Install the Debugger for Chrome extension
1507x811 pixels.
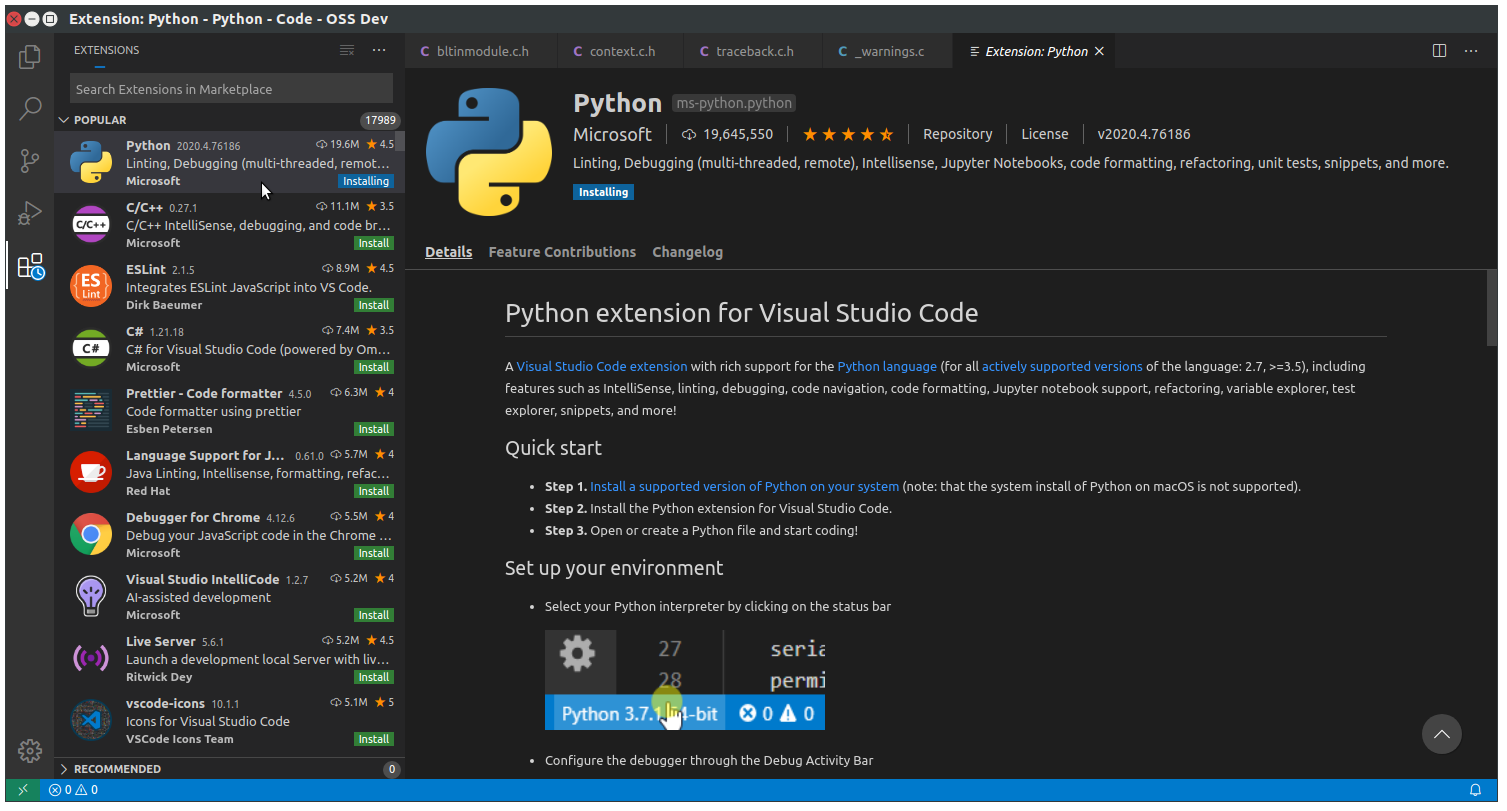[x=374, y=553]
